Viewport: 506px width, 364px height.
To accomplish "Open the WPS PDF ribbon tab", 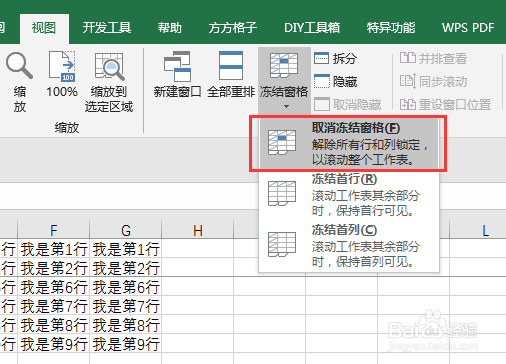I will [468, 28].
